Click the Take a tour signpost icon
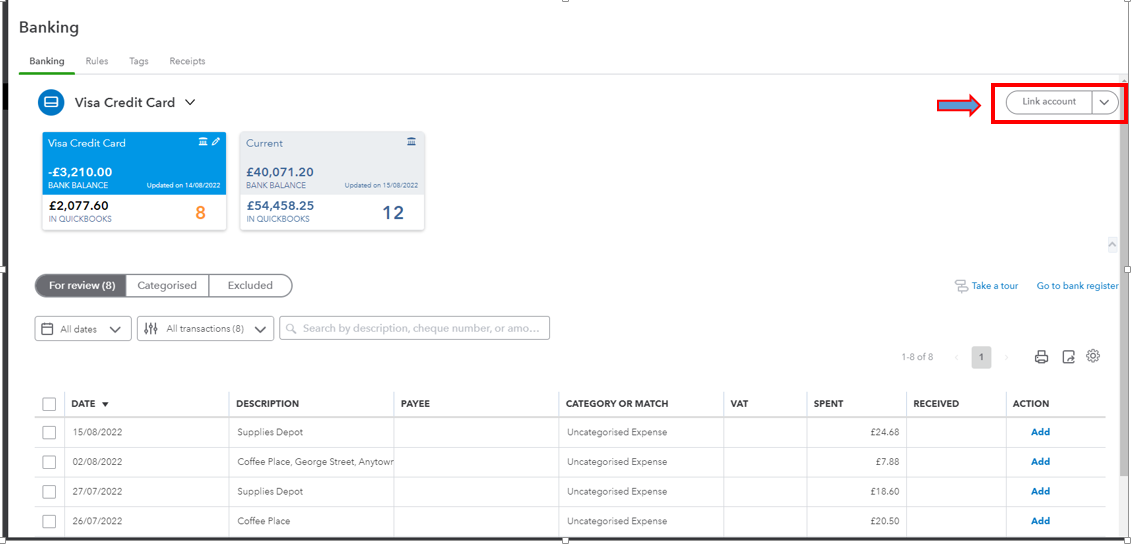 pos(961,286)
